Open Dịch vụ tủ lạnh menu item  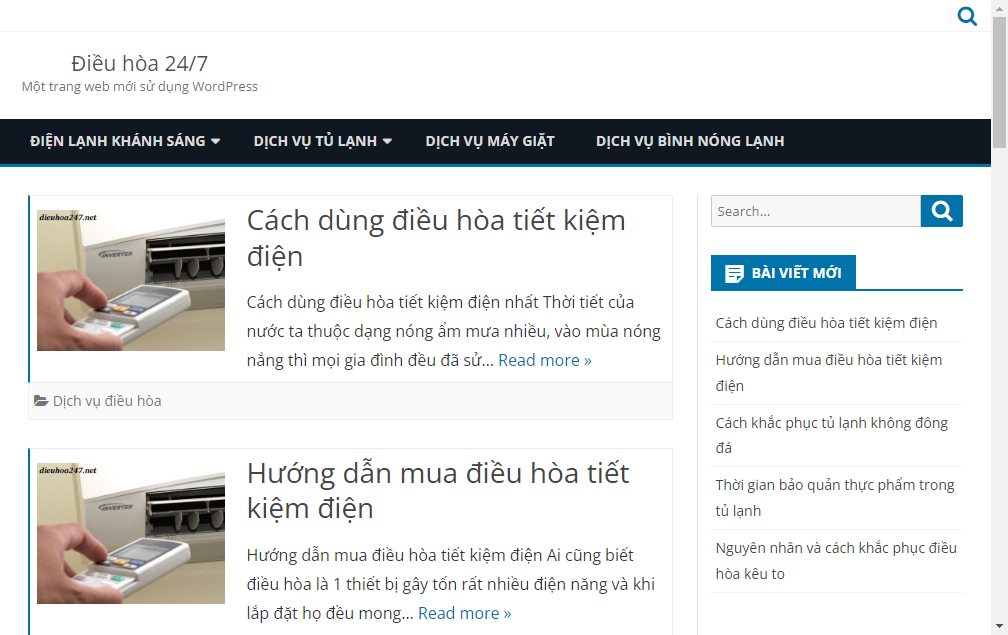(315, 141)
